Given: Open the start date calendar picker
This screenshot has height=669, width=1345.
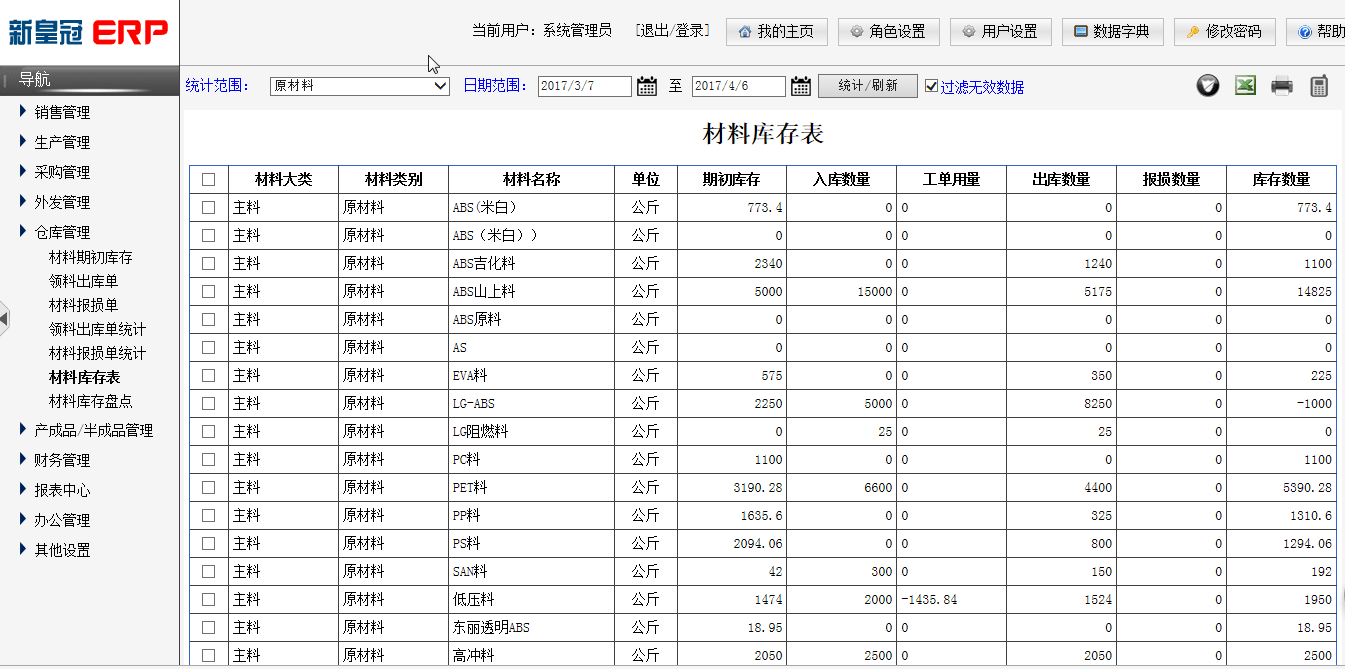Looking at the screenshot, I should [x=647, y=86].
